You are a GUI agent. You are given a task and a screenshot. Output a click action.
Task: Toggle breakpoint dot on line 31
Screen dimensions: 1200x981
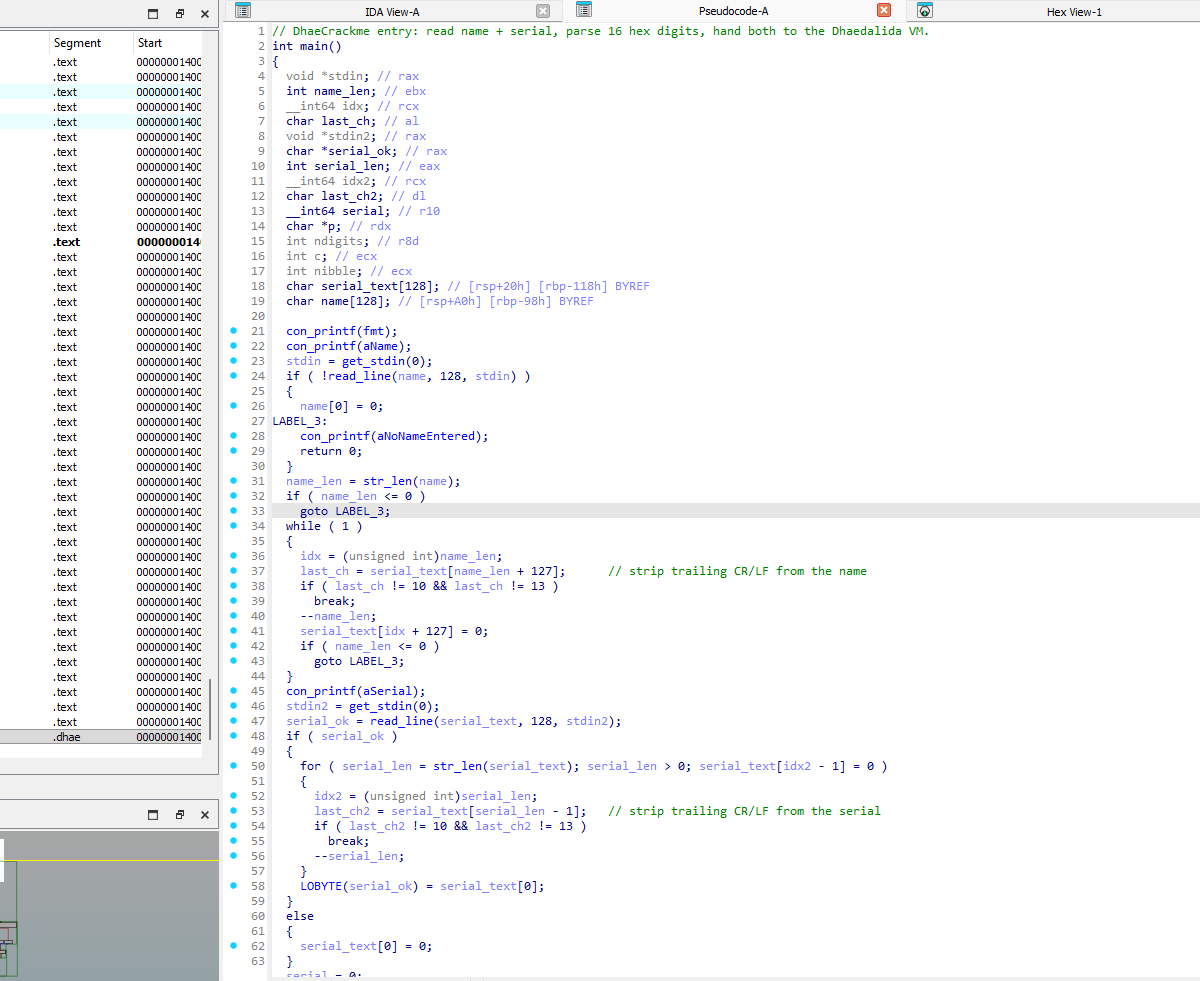point(233,481)
